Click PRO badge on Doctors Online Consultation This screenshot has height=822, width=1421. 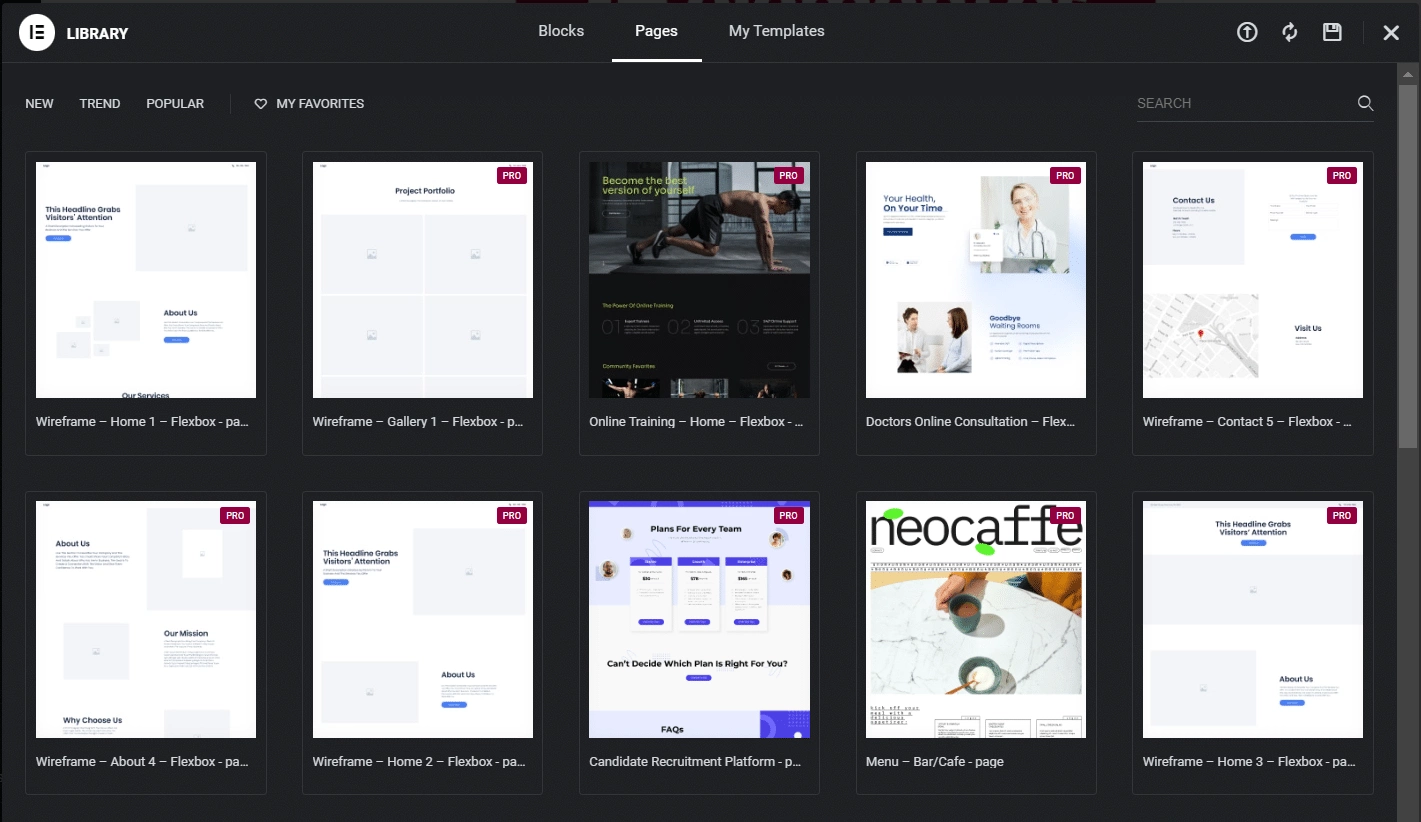click(x=1065, y=176)
